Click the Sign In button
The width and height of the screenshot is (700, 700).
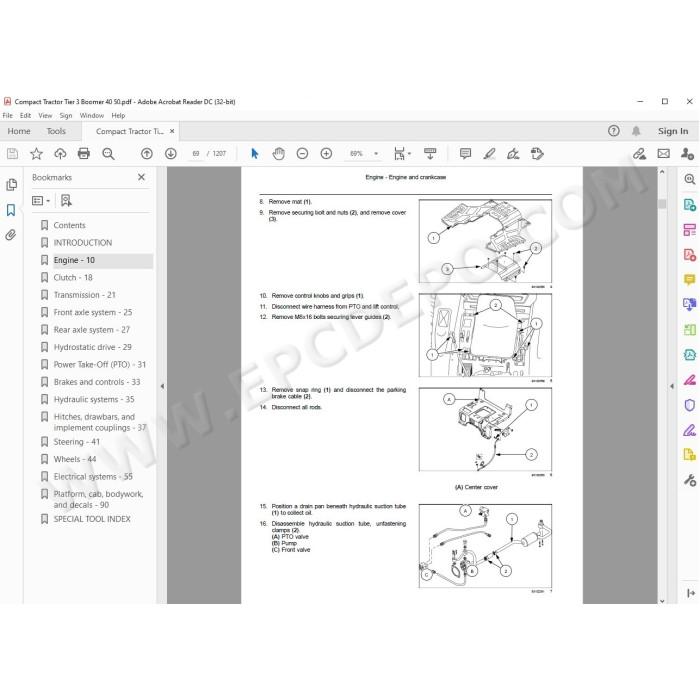(x=673, y=131)
